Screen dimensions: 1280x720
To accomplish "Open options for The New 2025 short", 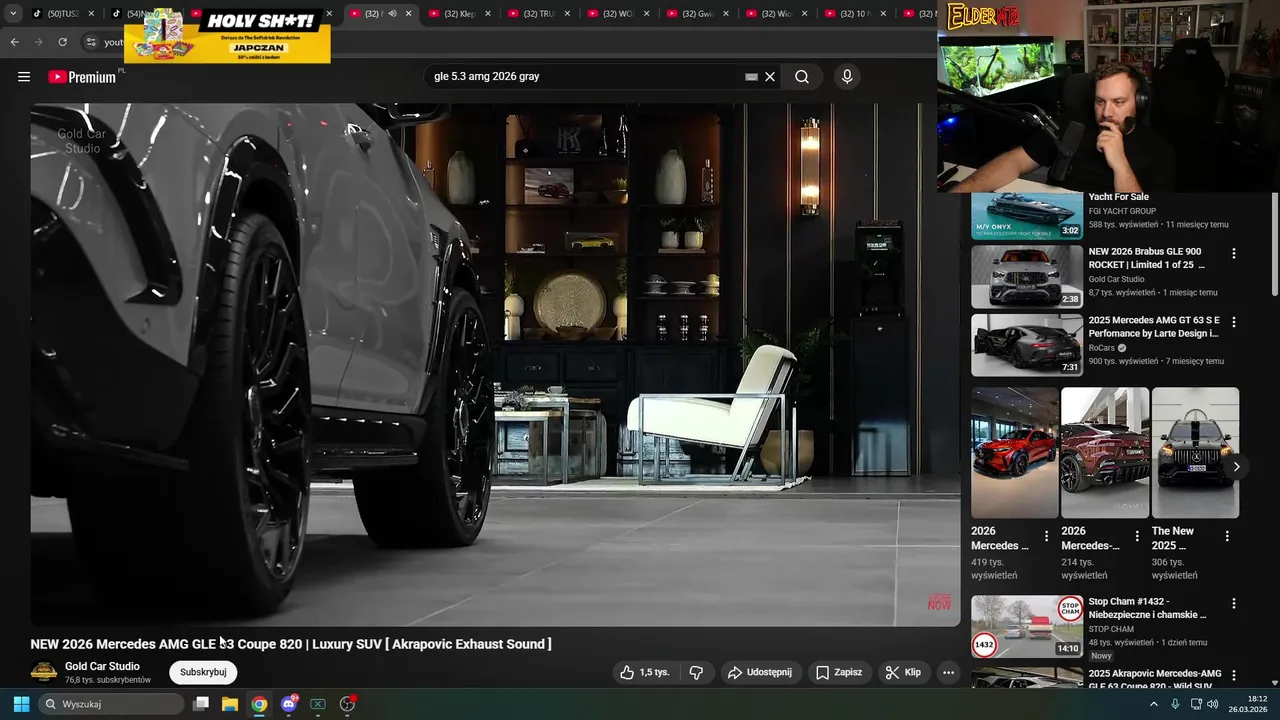I will (x=1227, y=537).
